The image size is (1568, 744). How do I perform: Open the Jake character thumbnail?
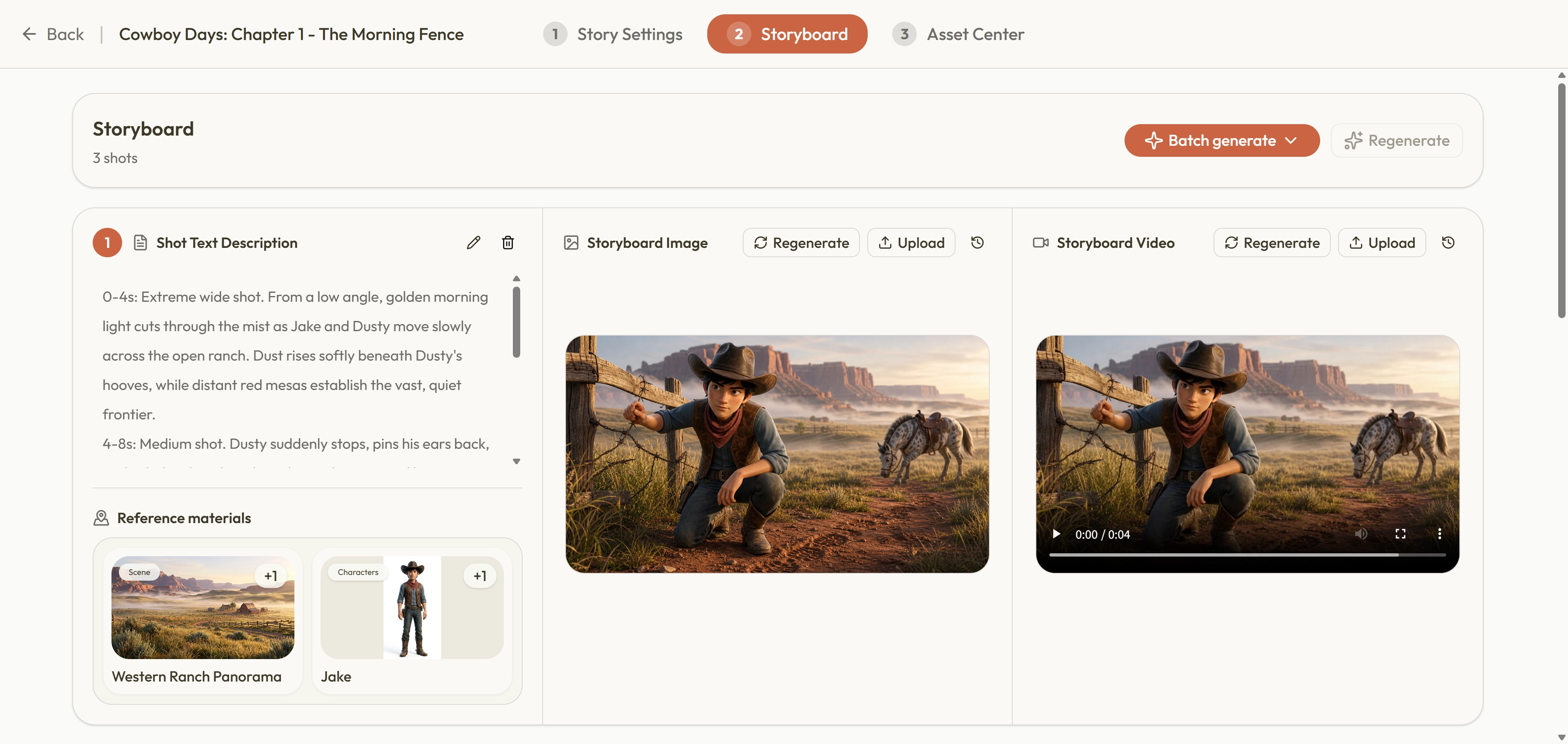click(x=412, y=607)
